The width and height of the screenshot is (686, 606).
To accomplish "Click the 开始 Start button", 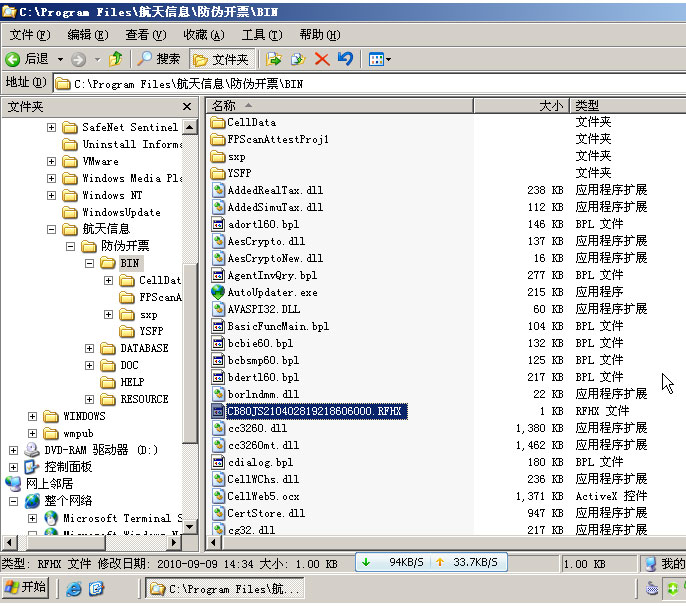I will (x=25, y=588).
